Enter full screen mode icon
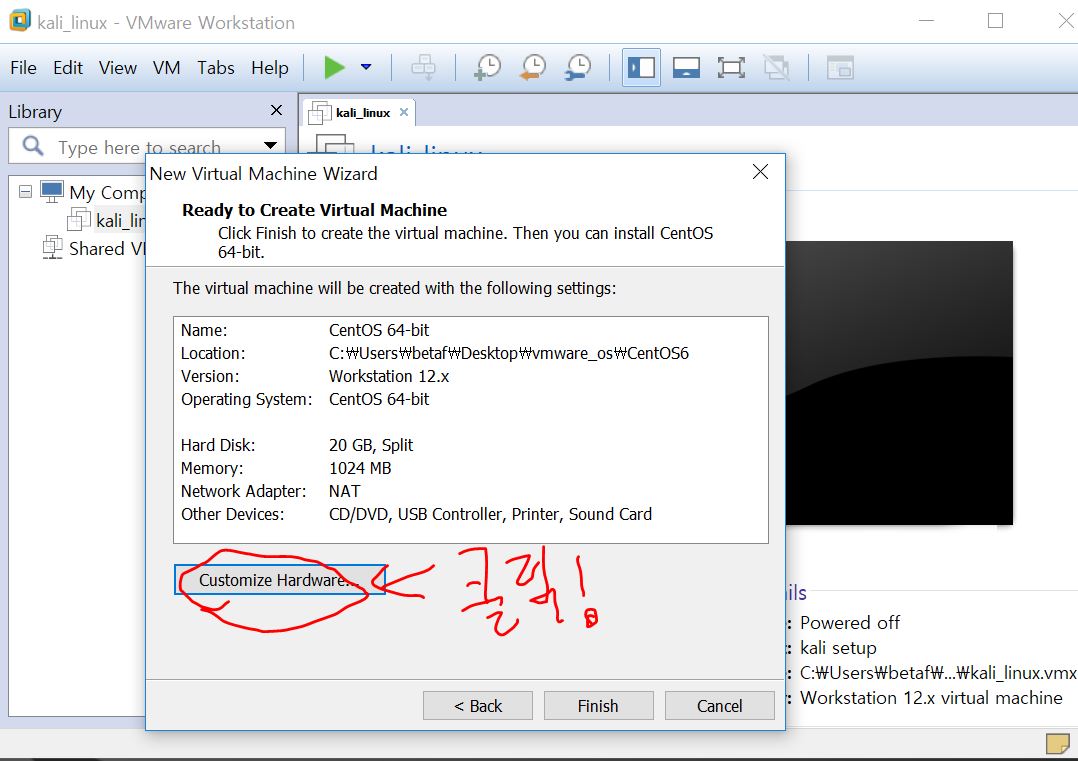The image size is (1078, 761). tap(731, 67)
